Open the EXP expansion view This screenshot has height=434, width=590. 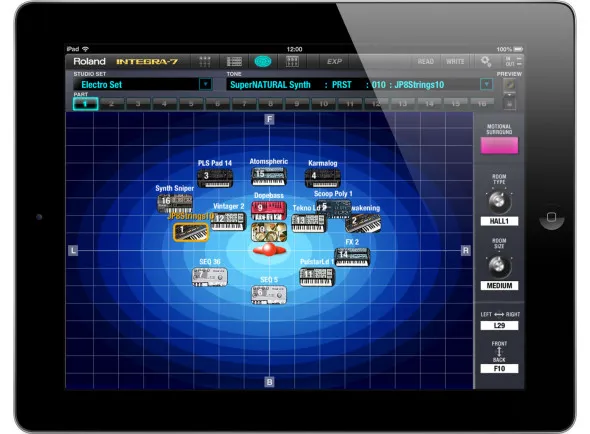click(x=334, y=61)
